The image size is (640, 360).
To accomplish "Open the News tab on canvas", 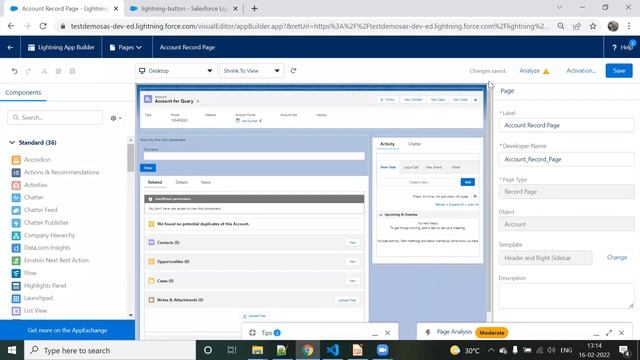I will (x=206, y=182).
